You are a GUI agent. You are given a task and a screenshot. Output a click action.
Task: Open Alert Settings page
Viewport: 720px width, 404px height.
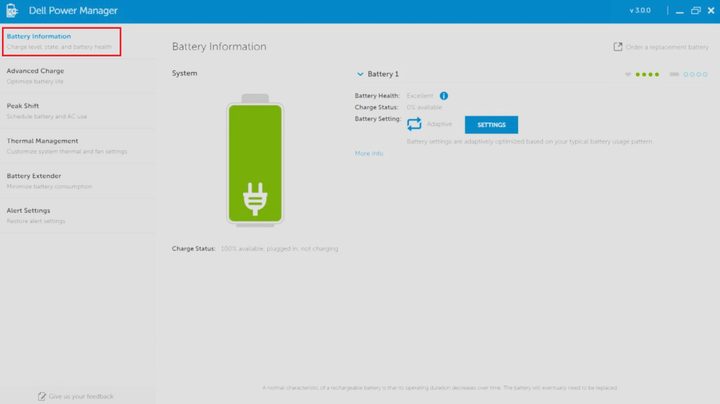77,215
